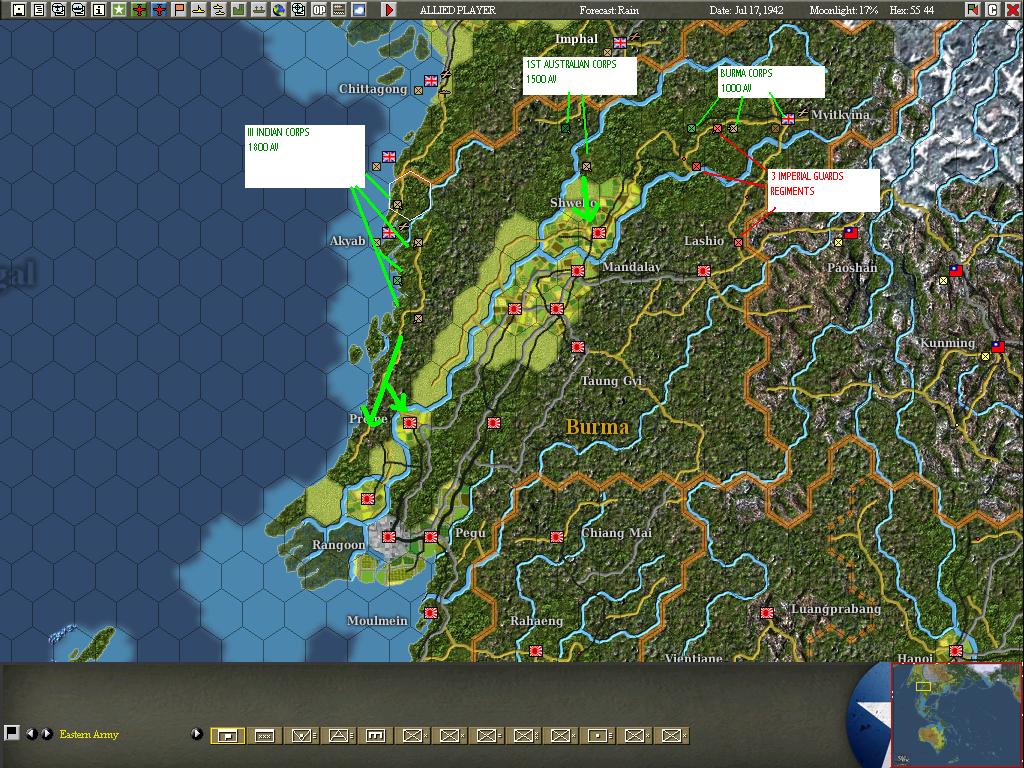This screenshot has height=768, width=1024.
Task: Go to next unit beside Eastern Army
Action: (46, 734)
